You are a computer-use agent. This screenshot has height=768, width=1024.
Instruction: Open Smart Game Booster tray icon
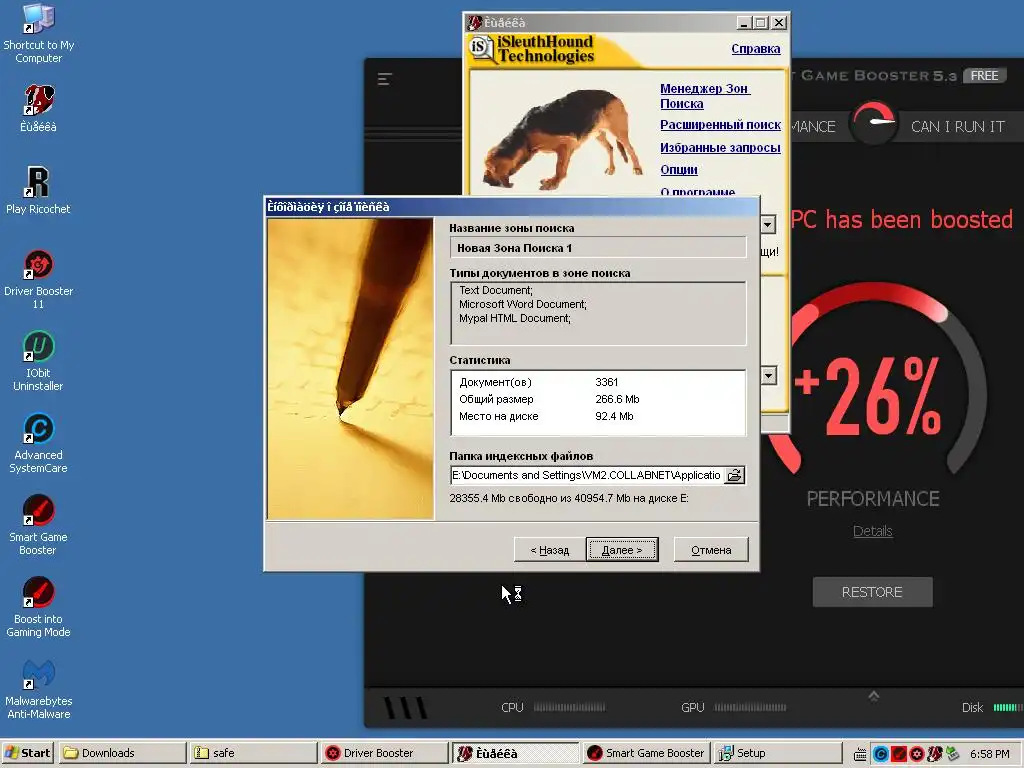click(899, 754)
